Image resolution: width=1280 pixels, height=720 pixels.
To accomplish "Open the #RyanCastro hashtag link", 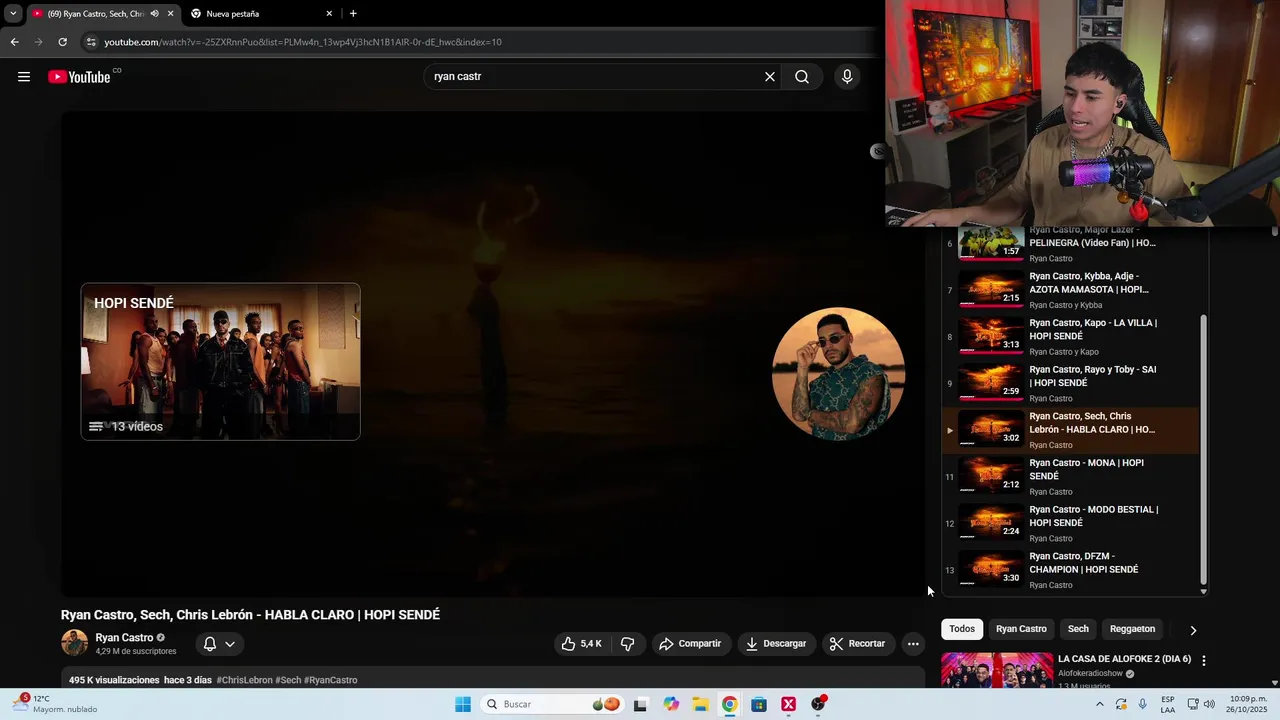I will 330,680.
